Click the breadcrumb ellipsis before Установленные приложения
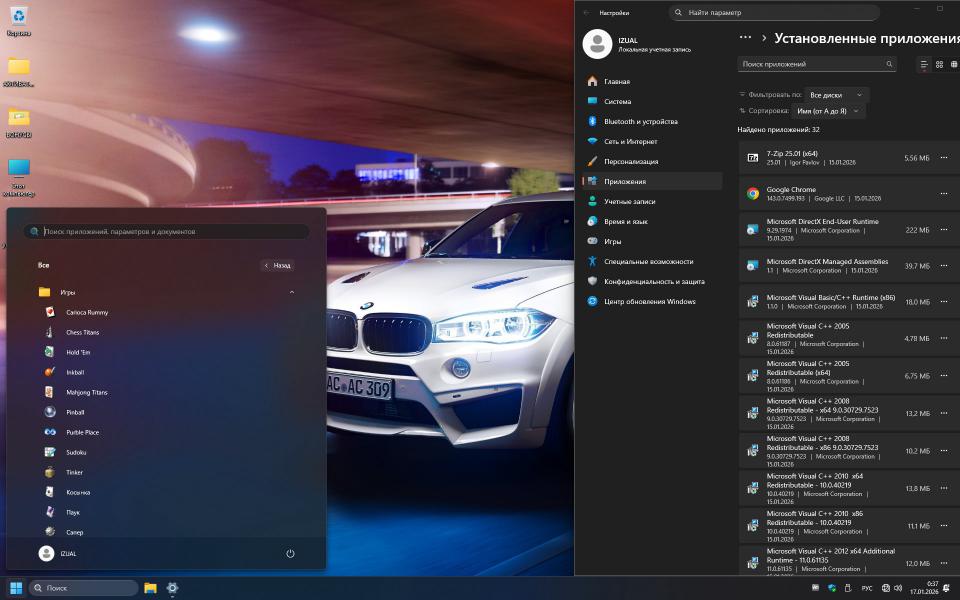Viewport: 960px width, 600px height. coord(744,37)
